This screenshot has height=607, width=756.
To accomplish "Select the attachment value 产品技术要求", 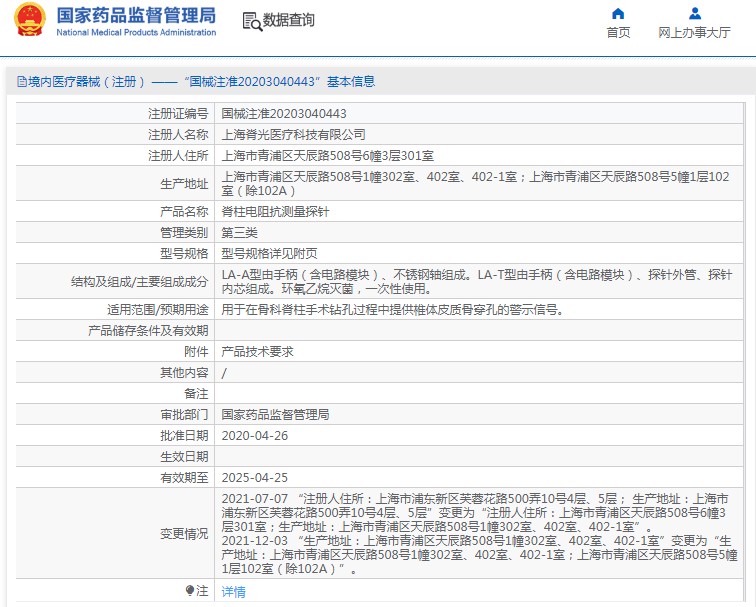I will (x=257, y=352).
